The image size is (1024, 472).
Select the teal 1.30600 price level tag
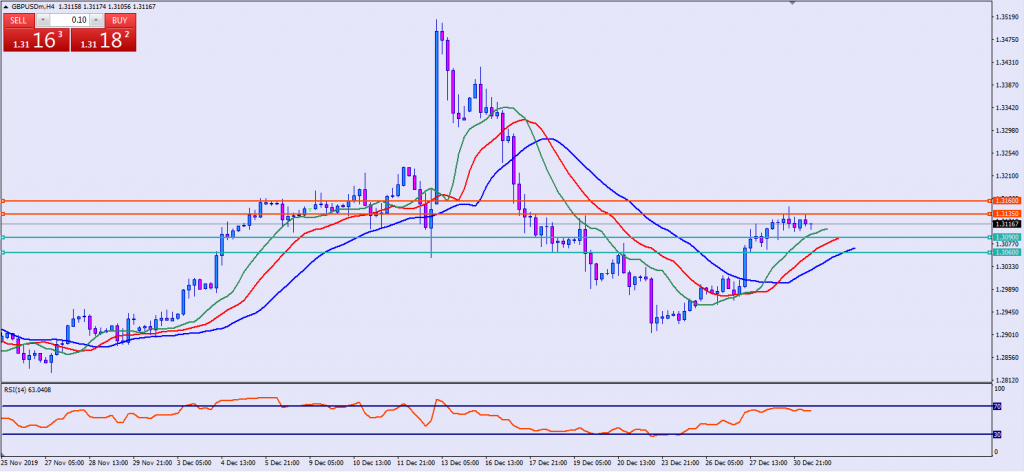coord(1004,252)
